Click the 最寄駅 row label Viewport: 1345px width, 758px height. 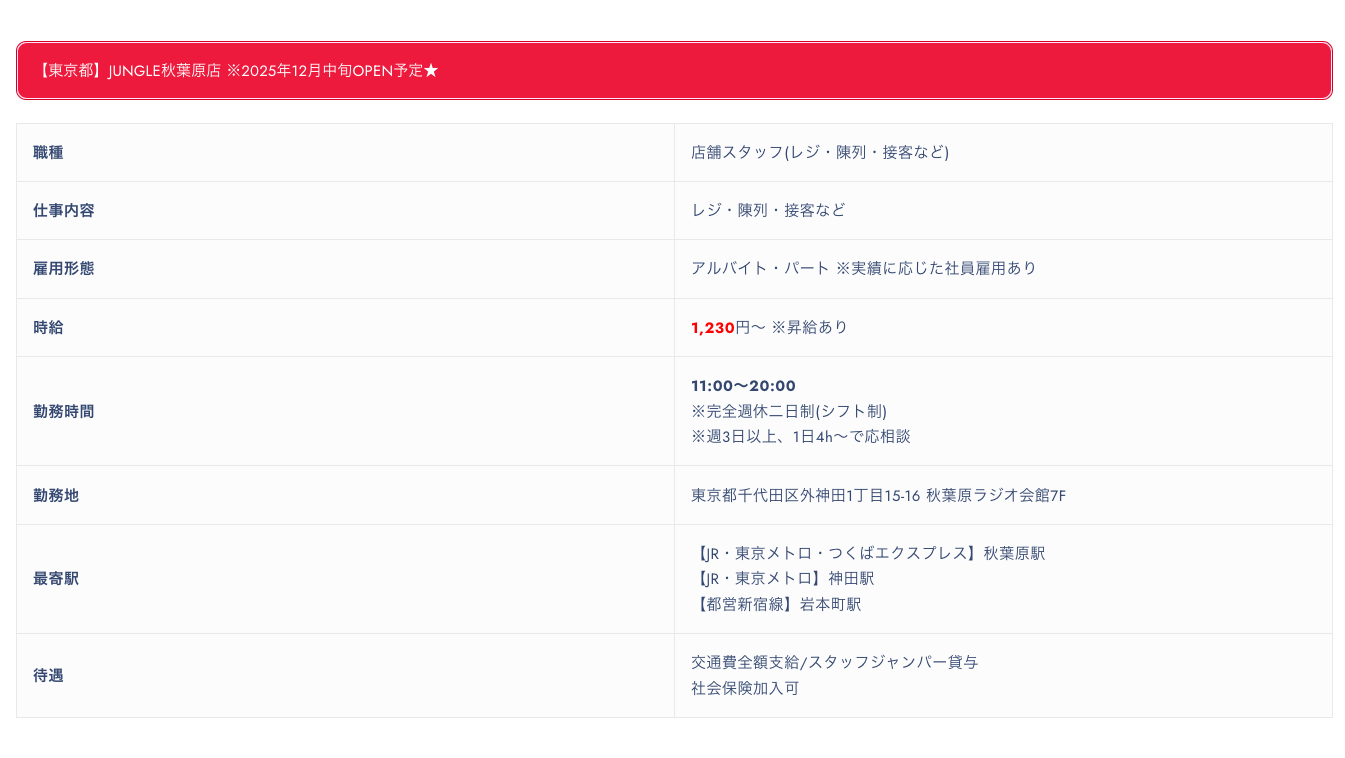(56, 579)
